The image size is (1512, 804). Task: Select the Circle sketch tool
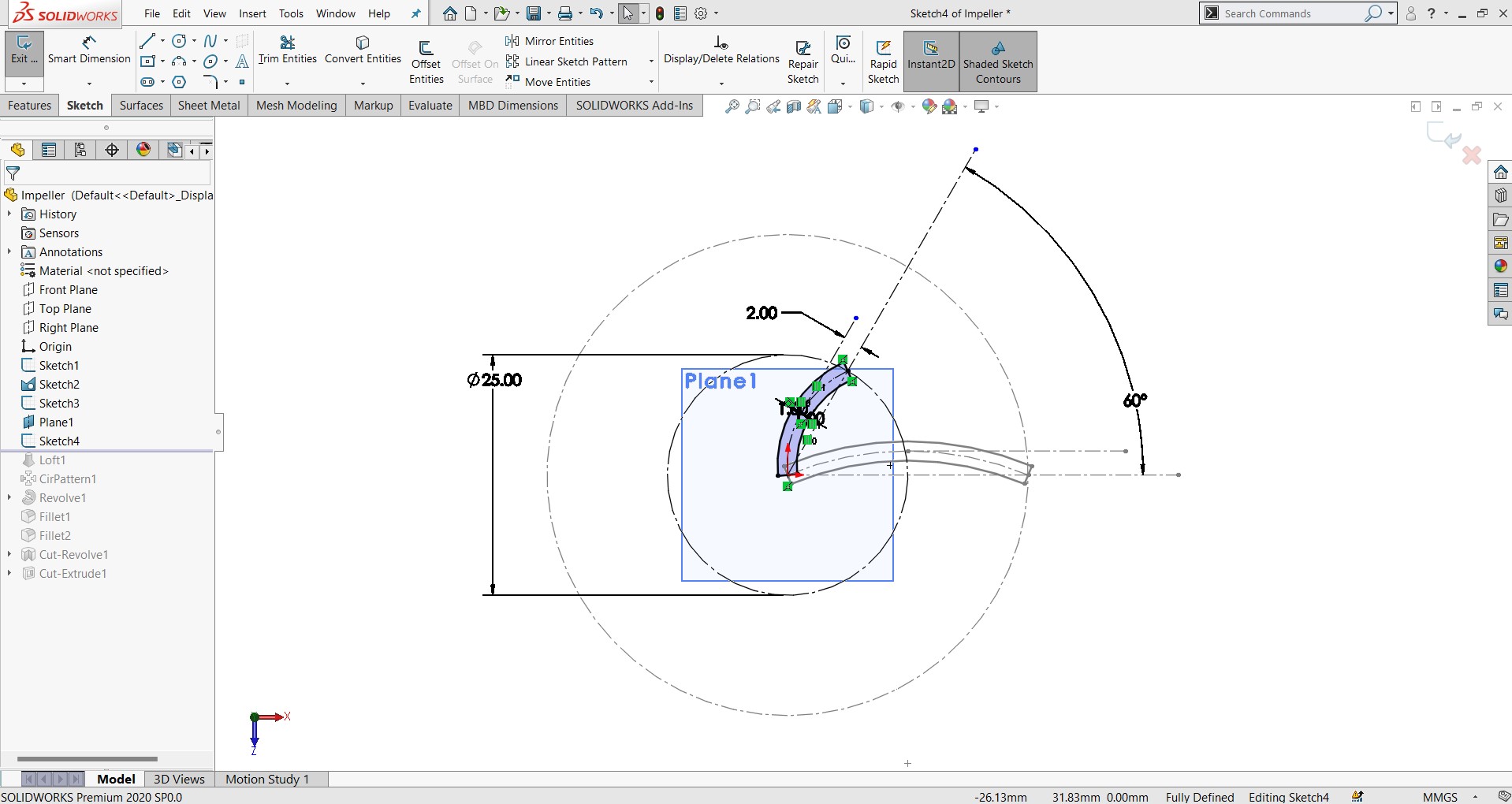pyautogui.click(x=179, y=41)
